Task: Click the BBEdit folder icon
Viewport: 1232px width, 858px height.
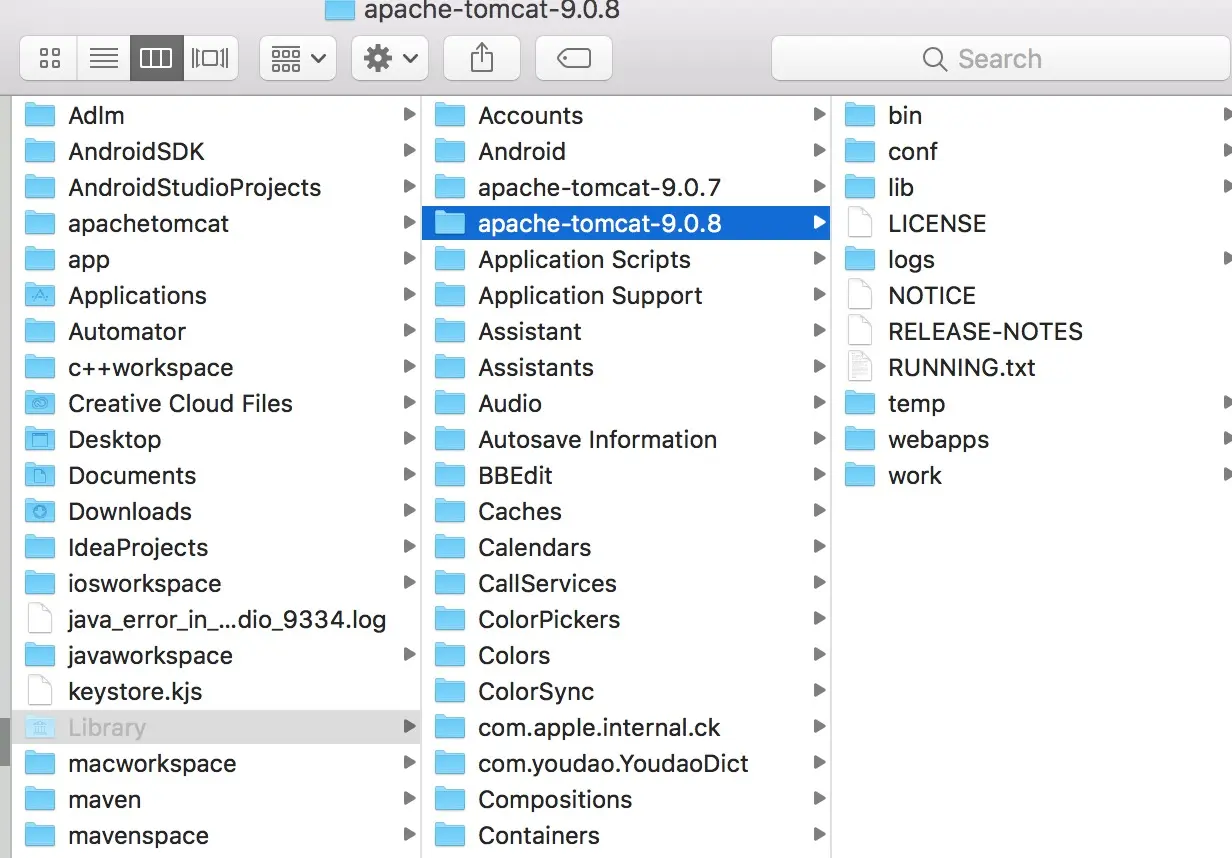Action: click(450, 476)
